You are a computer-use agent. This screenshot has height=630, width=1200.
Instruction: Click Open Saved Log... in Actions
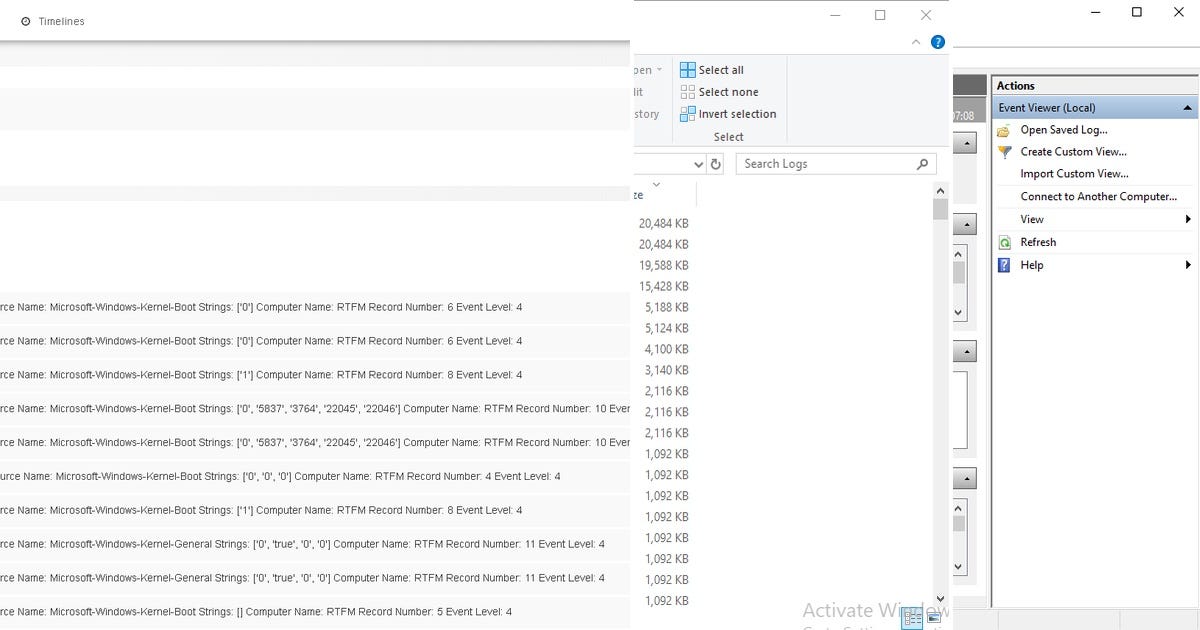click(x=1063, y=130)
